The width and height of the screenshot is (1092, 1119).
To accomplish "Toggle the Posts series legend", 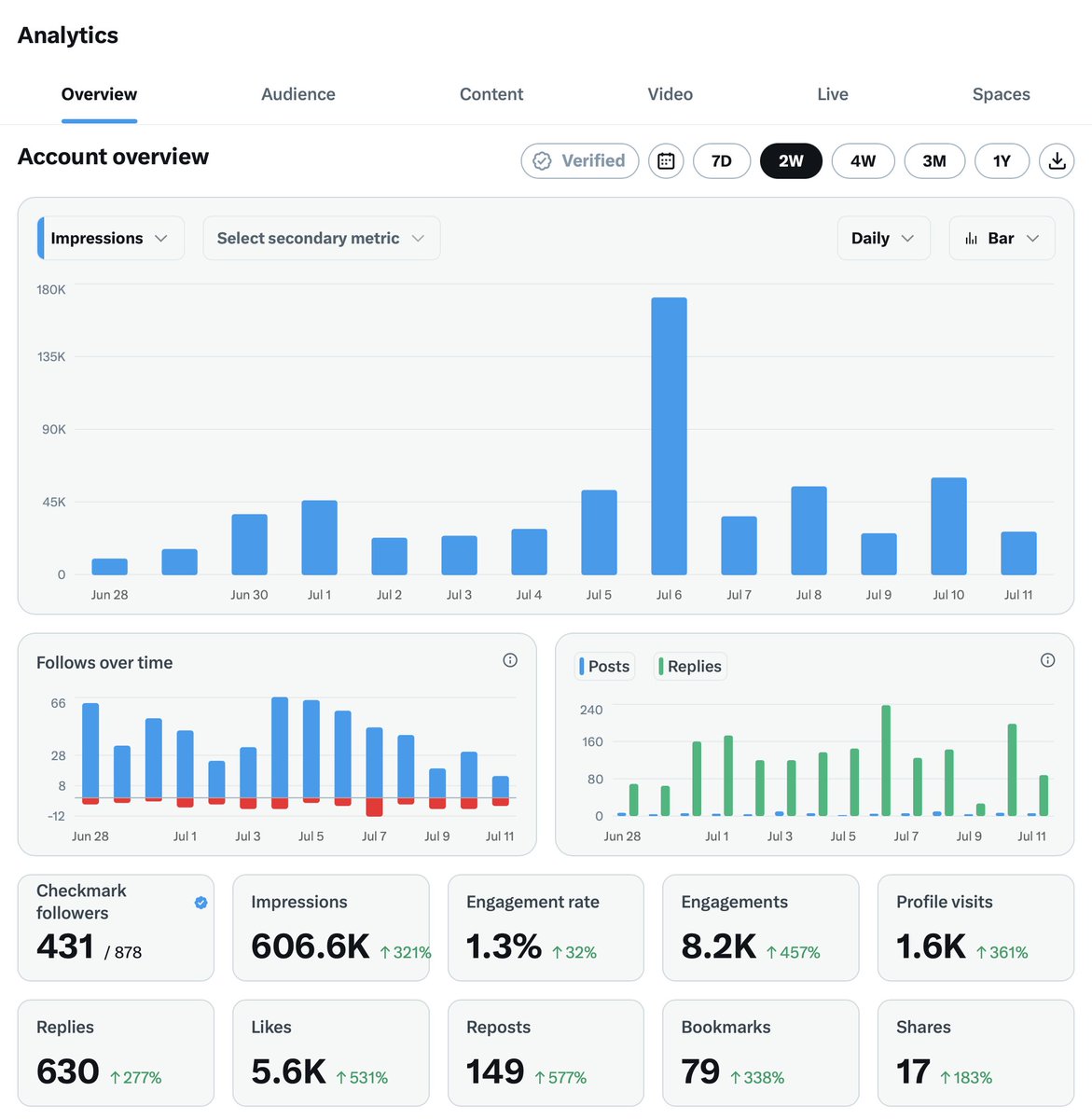I will (604, 666).
